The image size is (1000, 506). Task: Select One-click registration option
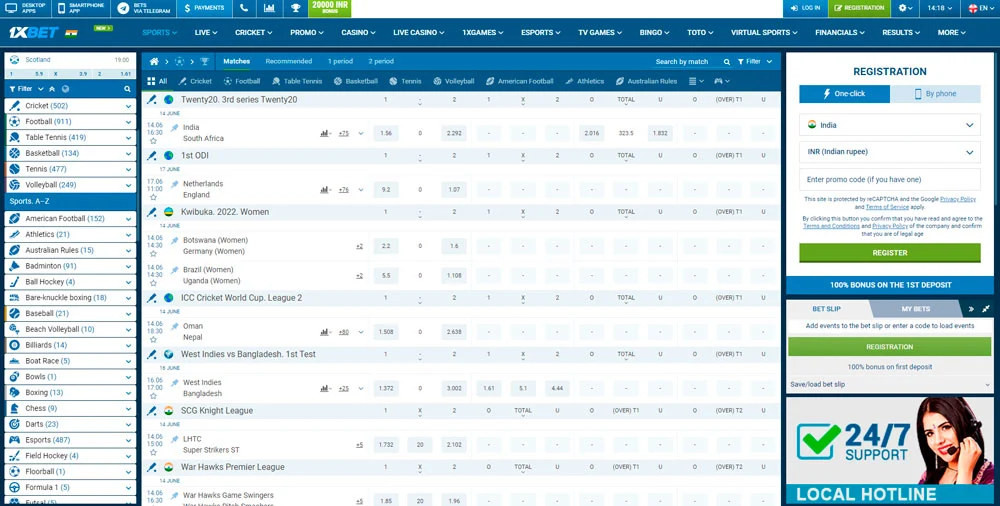pyautogui.click(x=844, y=94)
